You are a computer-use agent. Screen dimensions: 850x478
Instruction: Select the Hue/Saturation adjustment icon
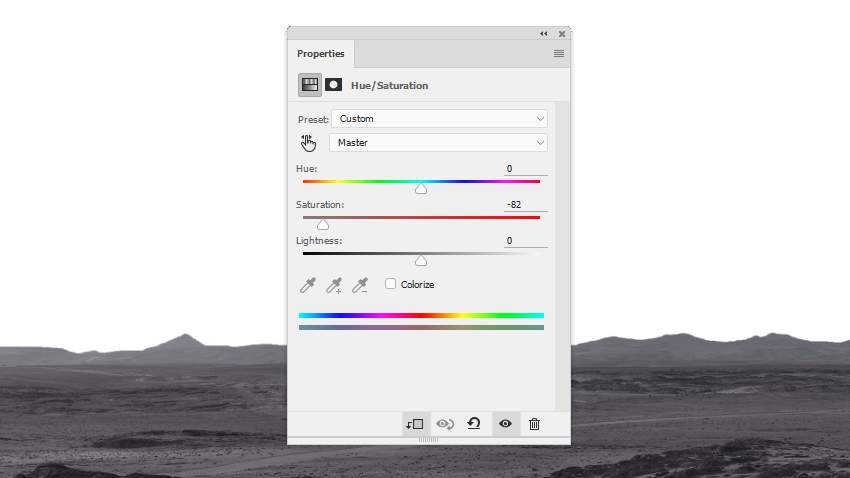310,85
